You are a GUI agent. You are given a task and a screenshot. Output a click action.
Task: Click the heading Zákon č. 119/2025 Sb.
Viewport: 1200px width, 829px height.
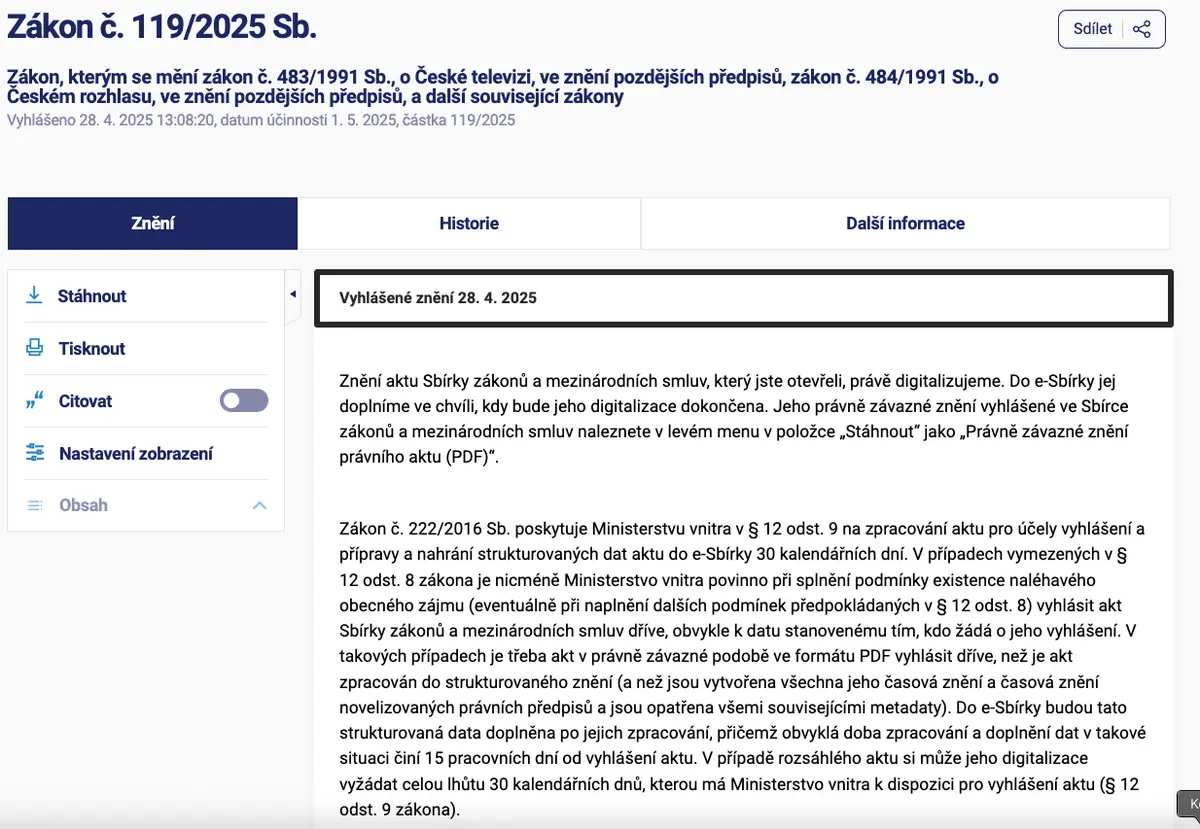click(x=162, y=27)
